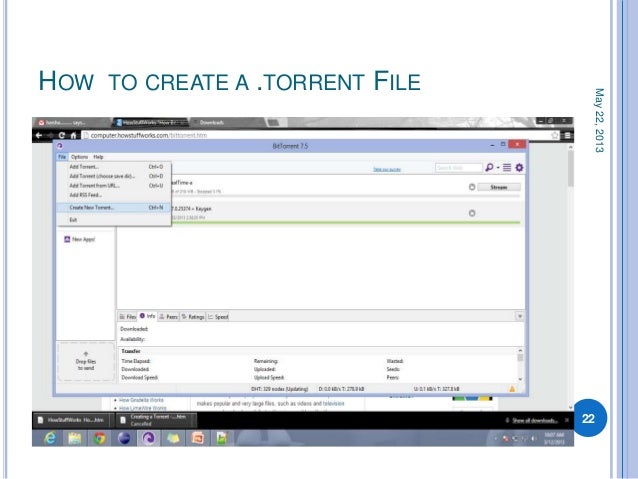The image size is (638, 479).
Task: Click the yellow sticky notes taskbar icon
Action: pos(173,438)
